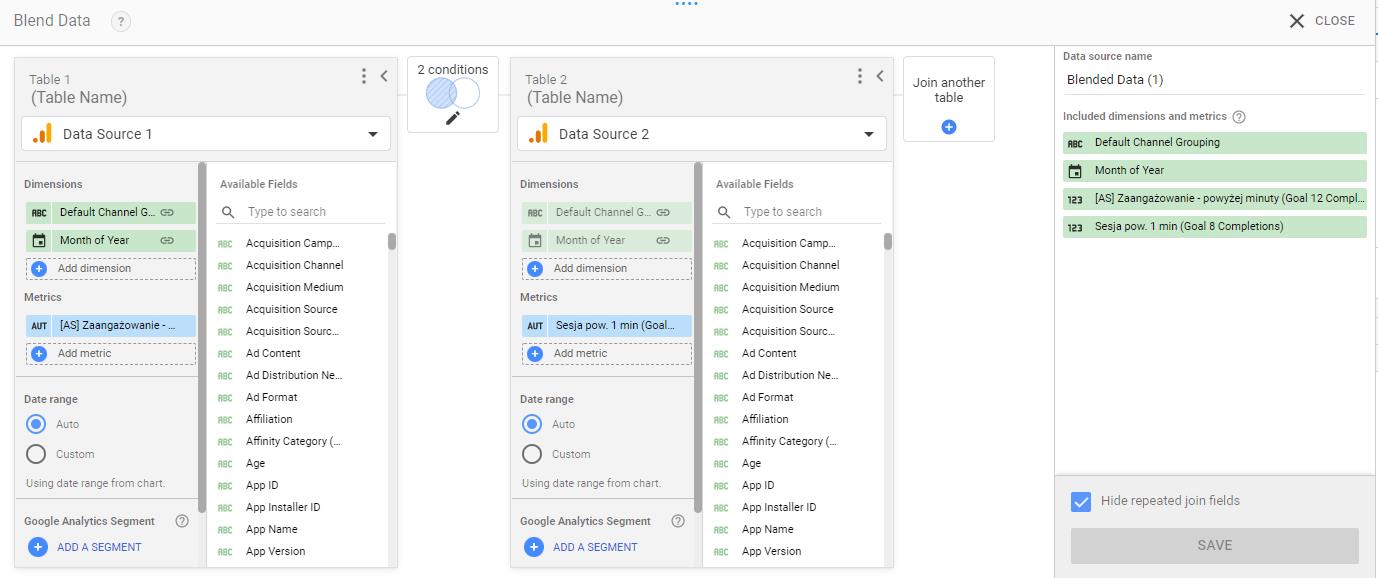
Task: Select Custom date range in Table 2
Action: [x=533, y=454]
